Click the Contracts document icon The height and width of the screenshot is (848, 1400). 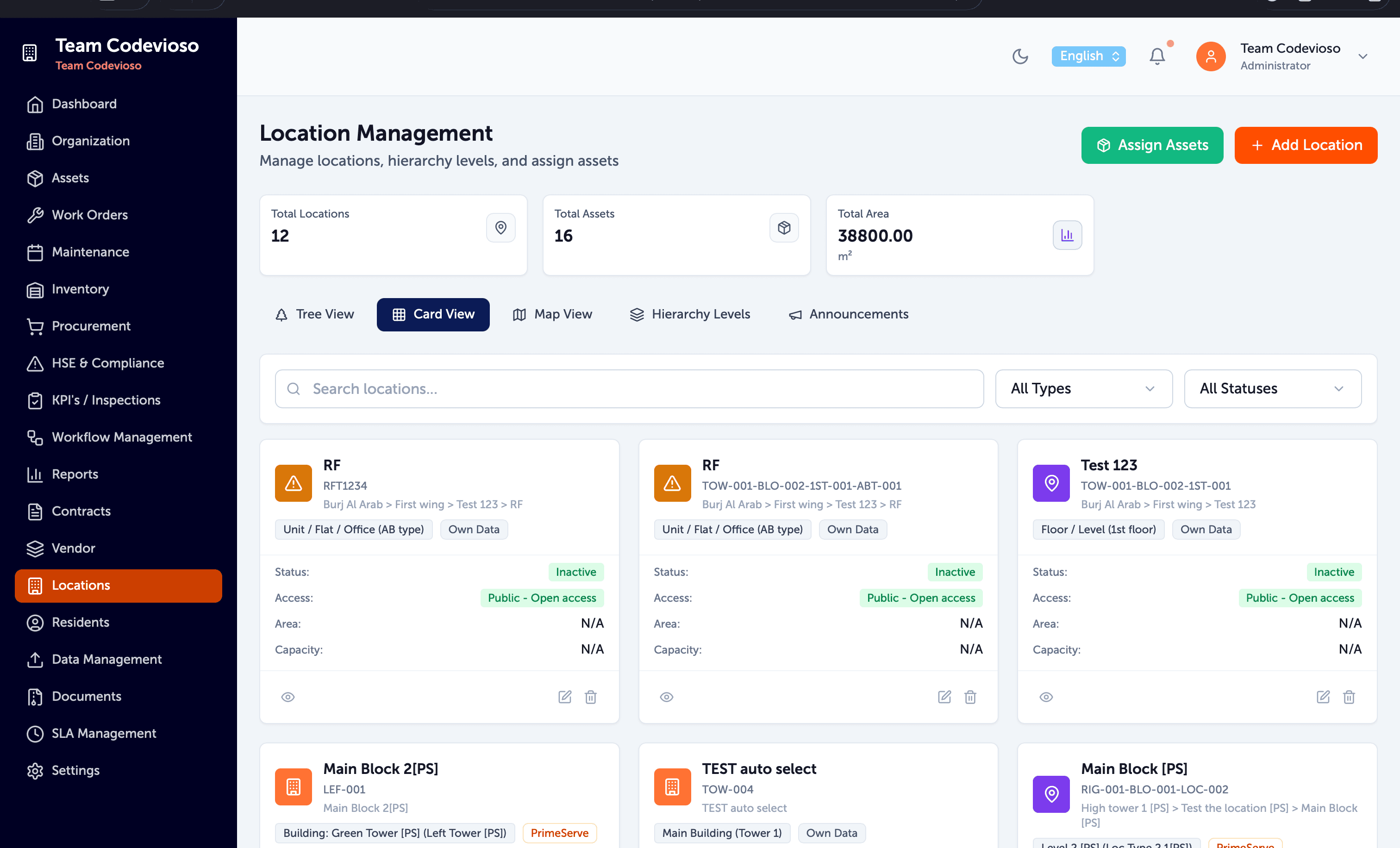point(35,512)
